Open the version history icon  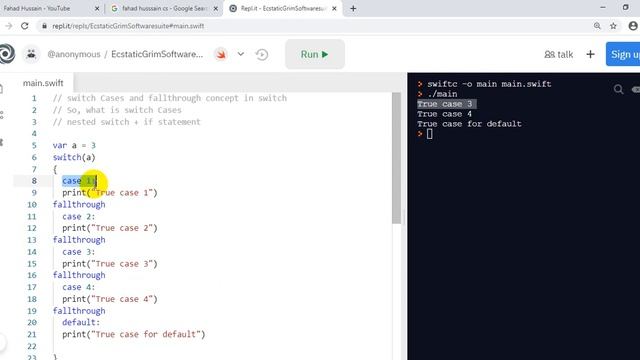262,54
